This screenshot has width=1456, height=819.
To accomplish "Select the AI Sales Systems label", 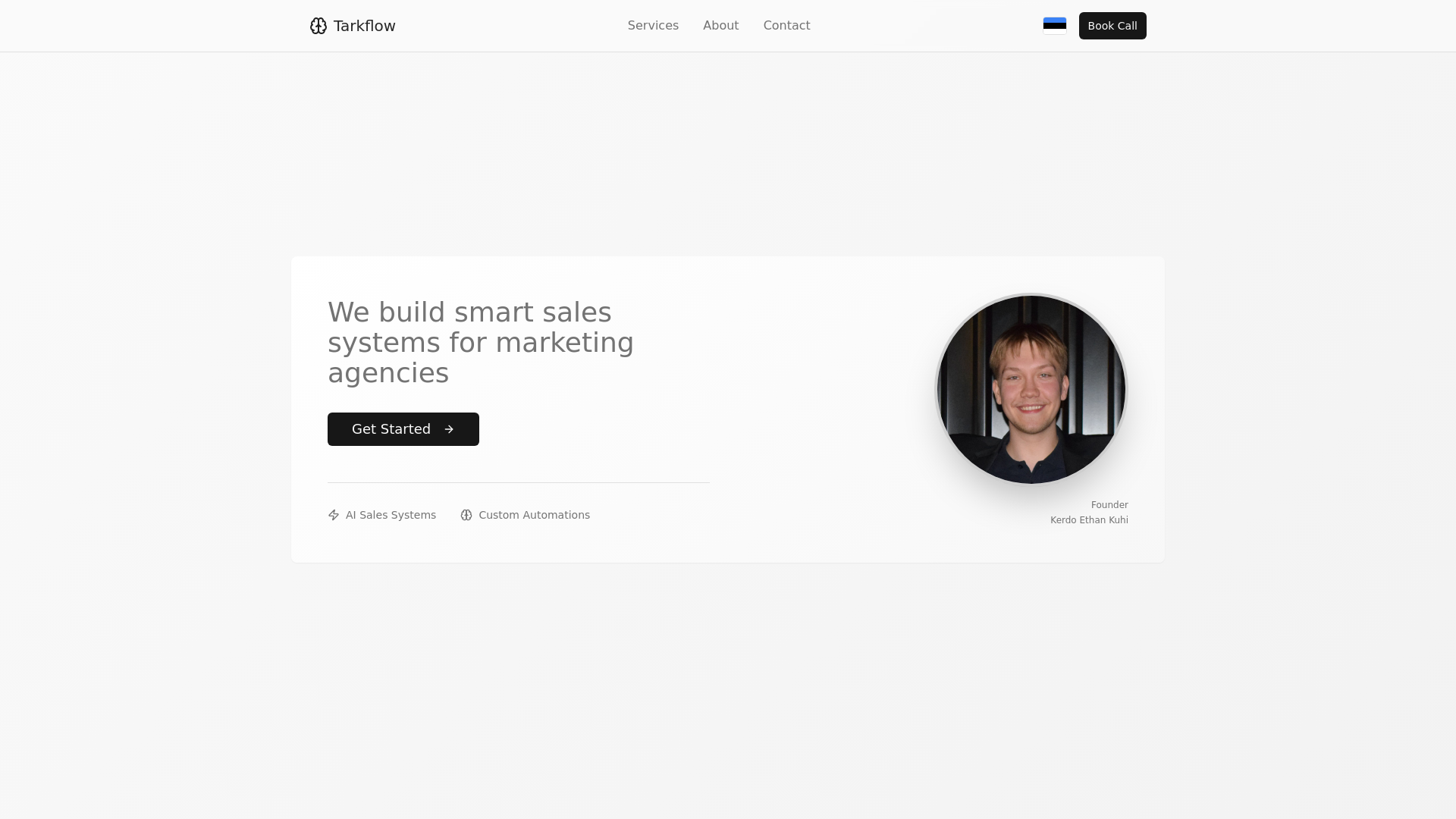I will coord(391,515).
